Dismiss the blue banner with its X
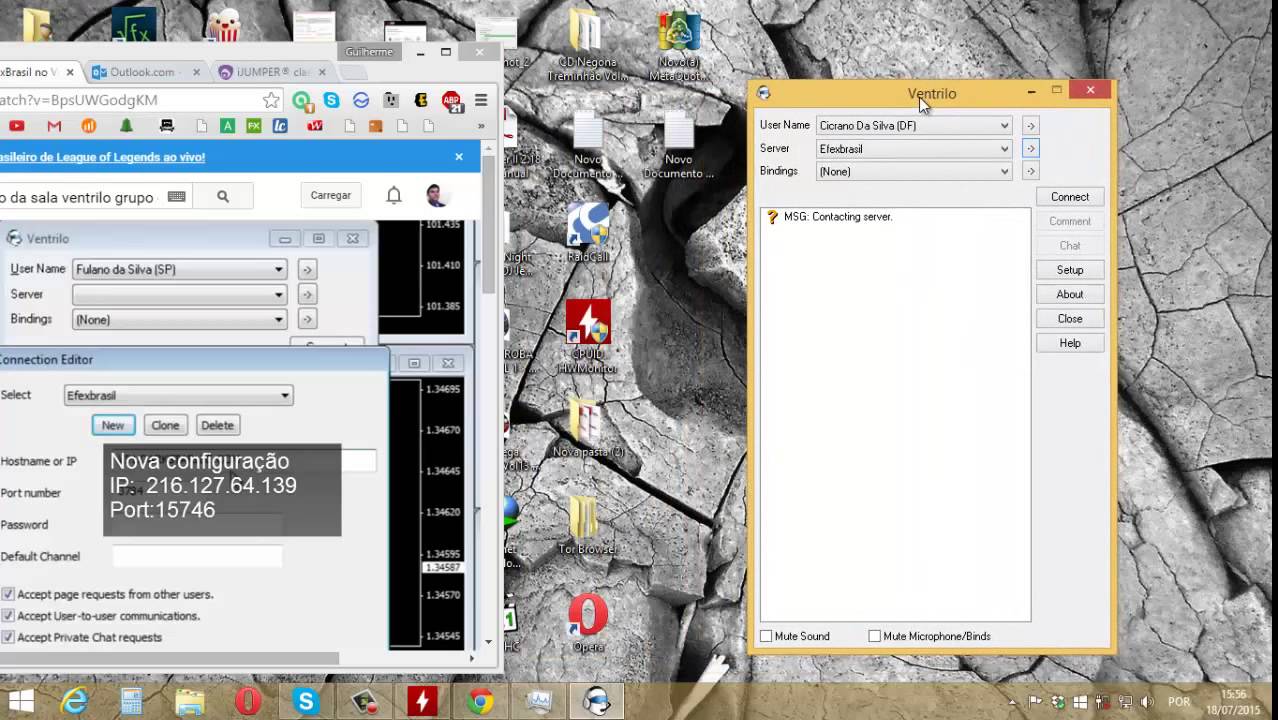This screenshot has height=720, width=1278. tap(459, 157)
